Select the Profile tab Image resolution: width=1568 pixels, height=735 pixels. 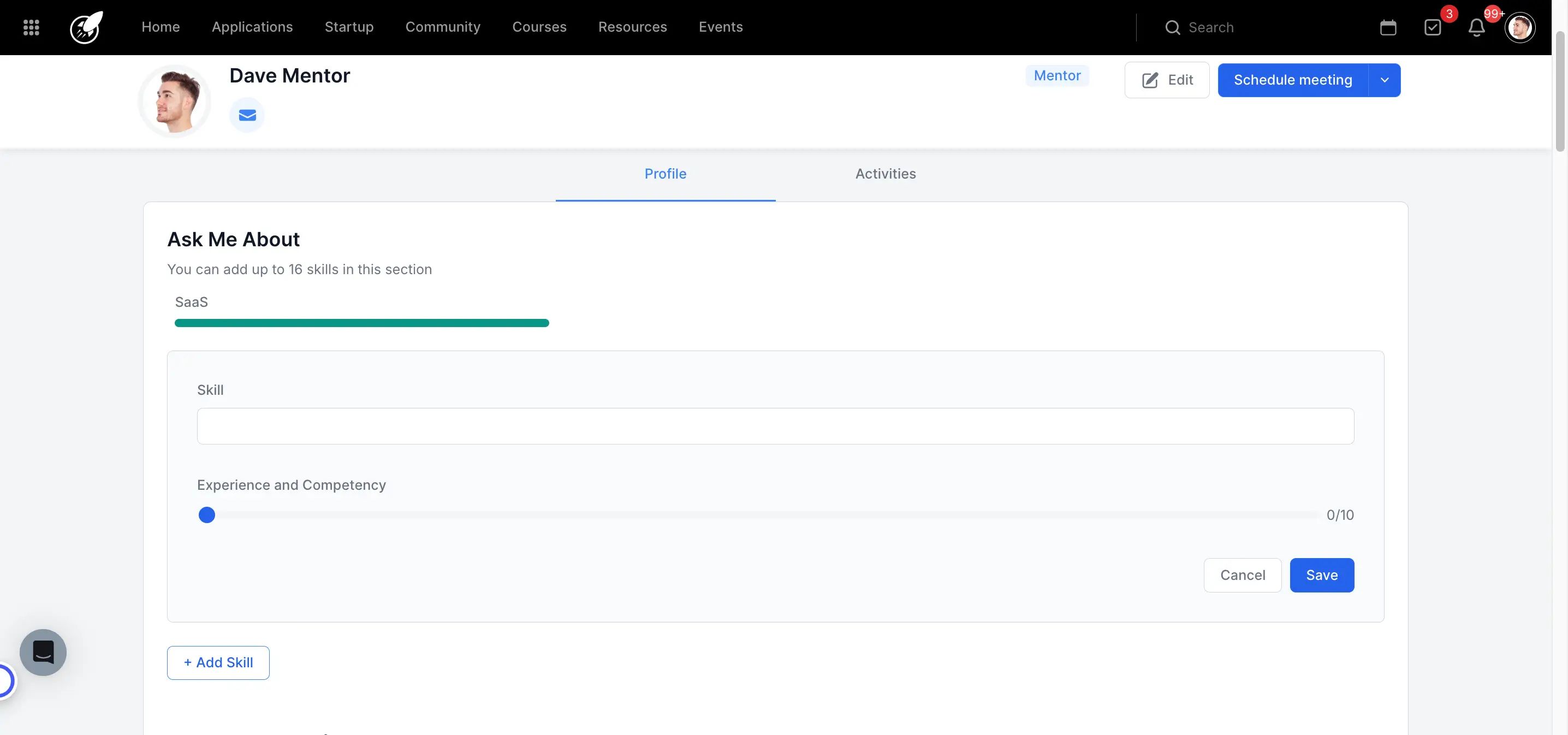coord(666,174)
